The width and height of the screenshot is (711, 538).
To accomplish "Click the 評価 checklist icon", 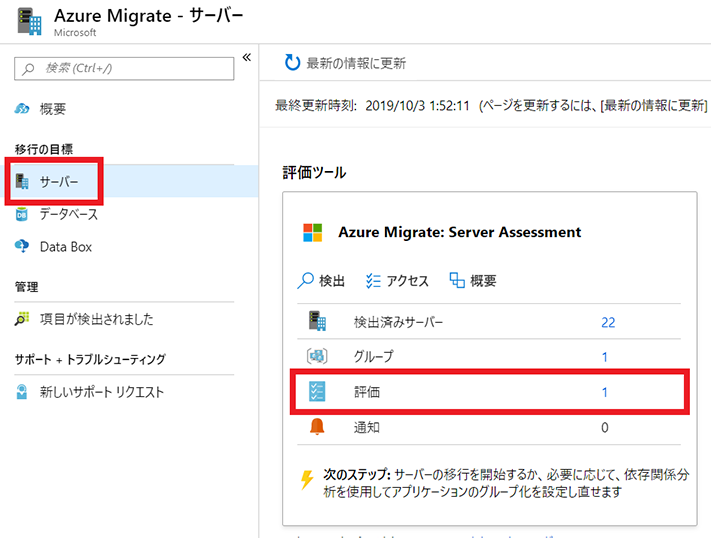I will (317, 391).
